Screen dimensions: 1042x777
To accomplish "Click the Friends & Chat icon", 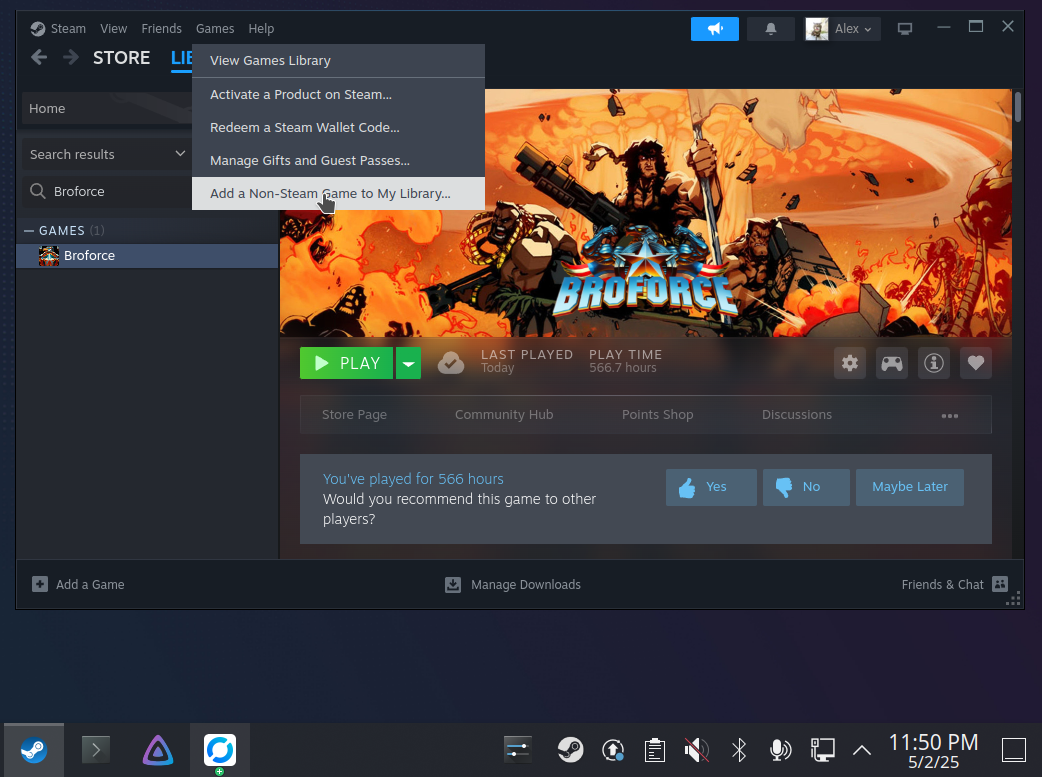I will [999, 584].
